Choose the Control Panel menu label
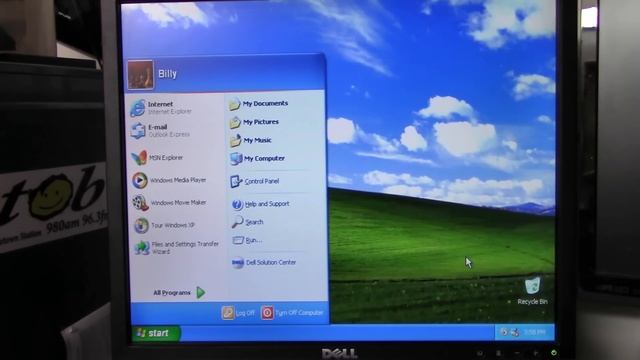640x360 pixels. [x=262, y=181]
